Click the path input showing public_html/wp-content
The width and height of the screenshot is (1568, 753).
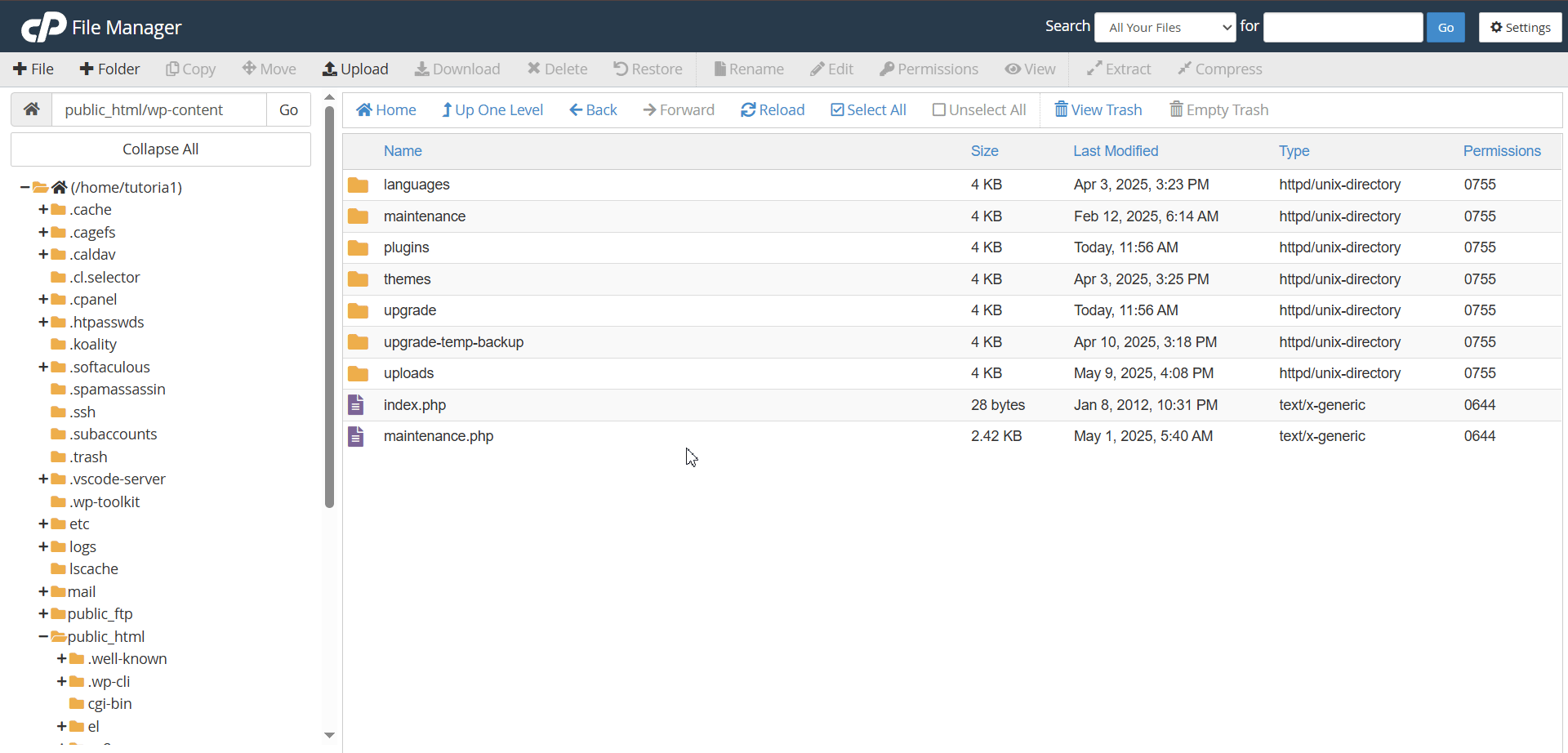159,109
